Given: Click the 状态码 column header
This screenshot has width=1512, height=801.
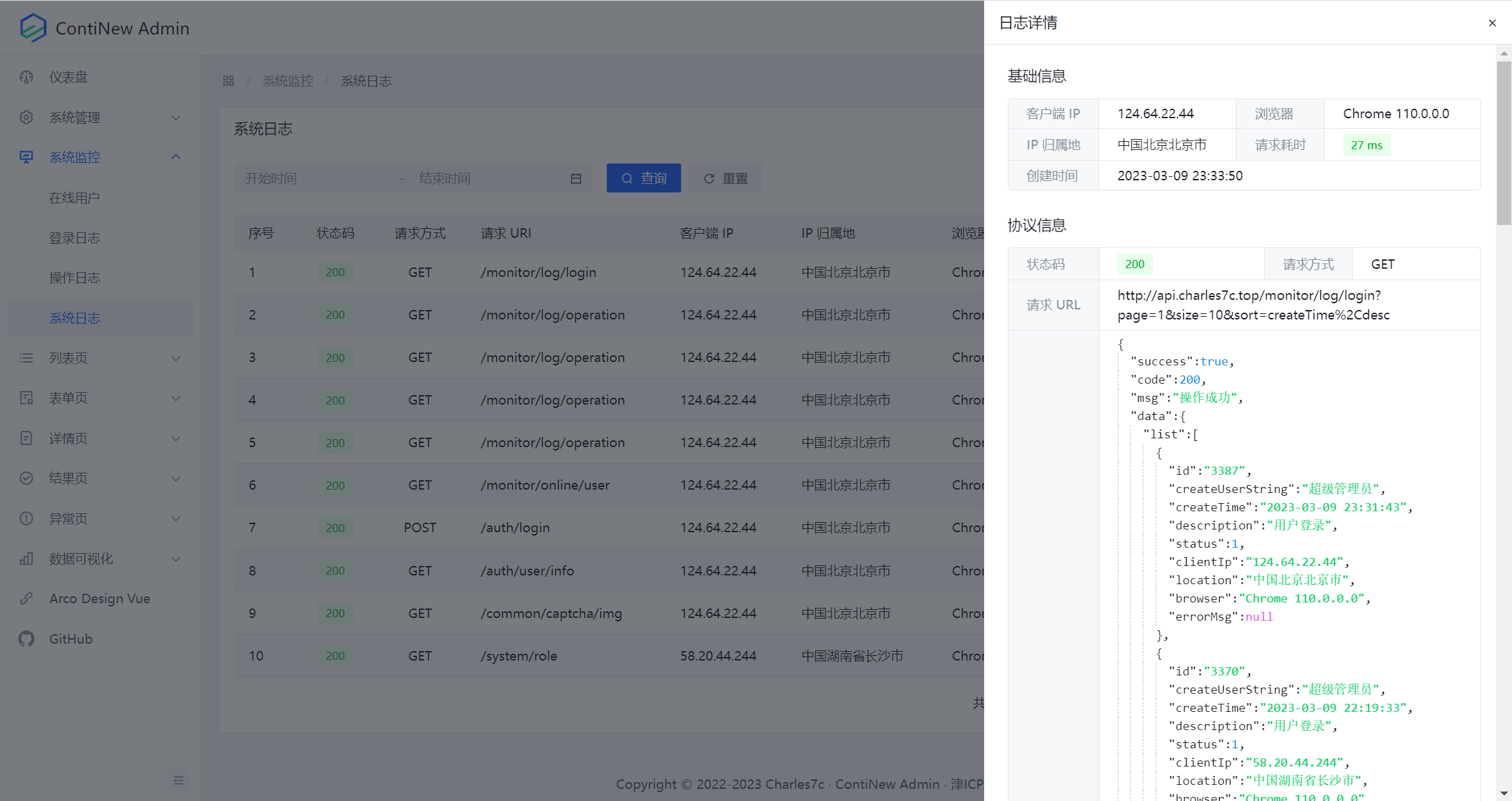Looking at the screenshot, I should [335, 233].
